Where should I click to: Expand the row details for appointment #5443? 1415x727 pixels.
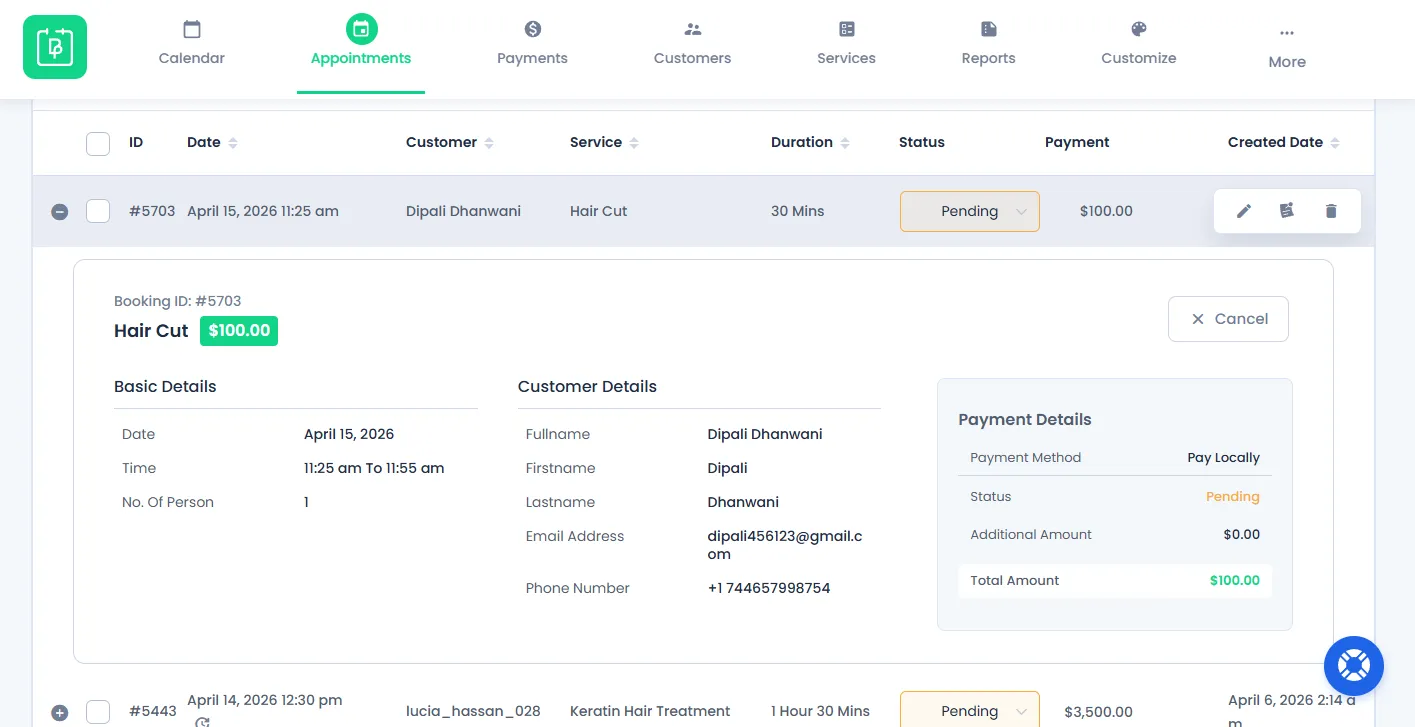[60, 713]
